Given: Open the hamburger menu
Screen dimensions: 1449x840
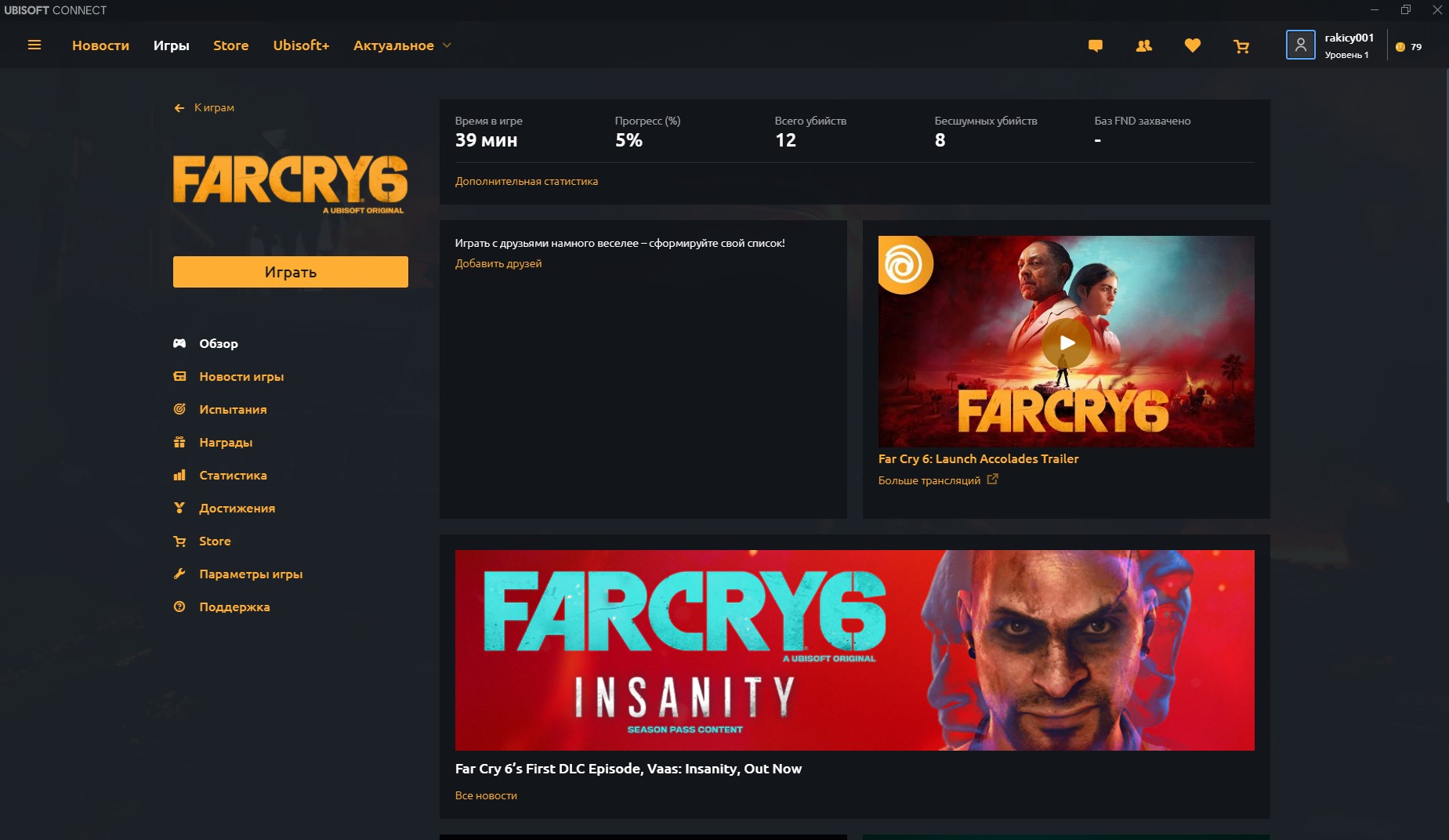Looking at the screenshot, I should [34, 45].
